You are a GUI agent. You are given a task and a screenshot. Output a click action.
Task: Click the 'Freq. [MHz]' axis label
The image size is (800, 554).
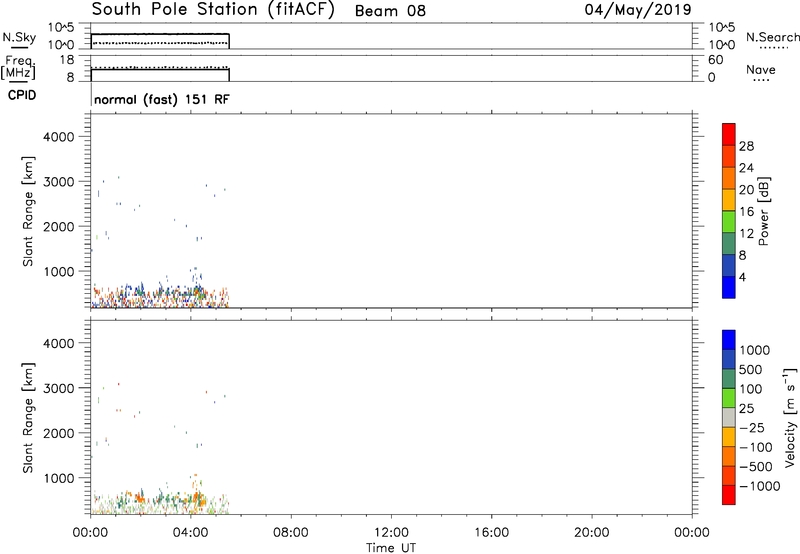click(19, 67)
